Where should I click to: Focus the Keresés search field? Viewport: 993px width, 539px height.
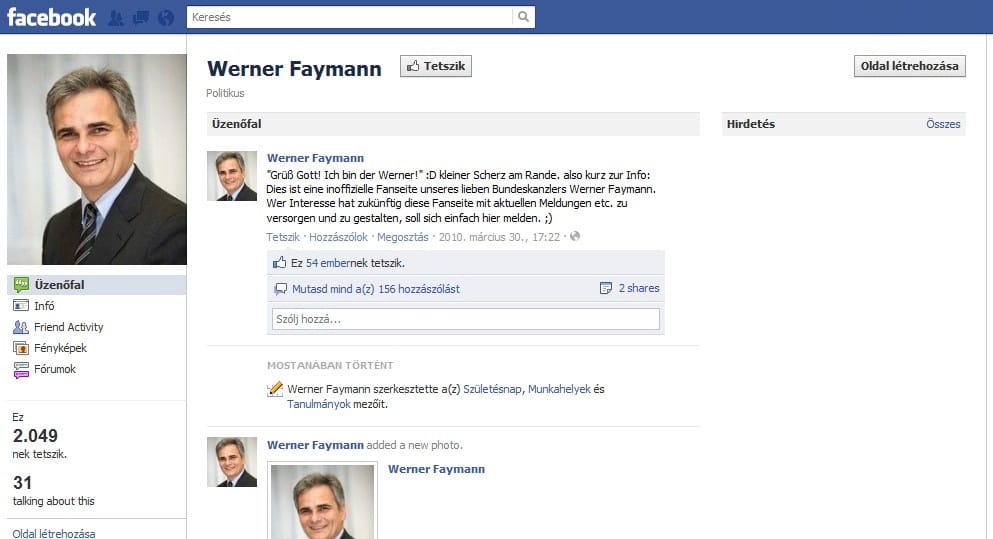pos(350,17)
